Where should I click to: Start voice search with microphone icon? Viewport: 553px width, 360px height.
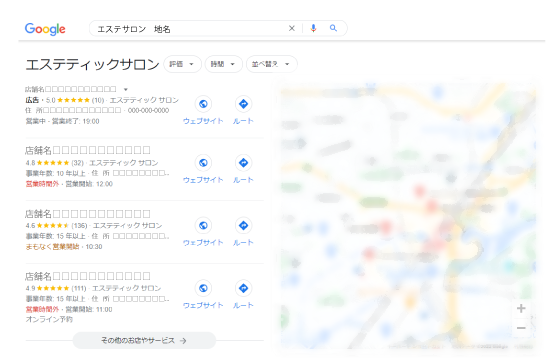point(313,28)
